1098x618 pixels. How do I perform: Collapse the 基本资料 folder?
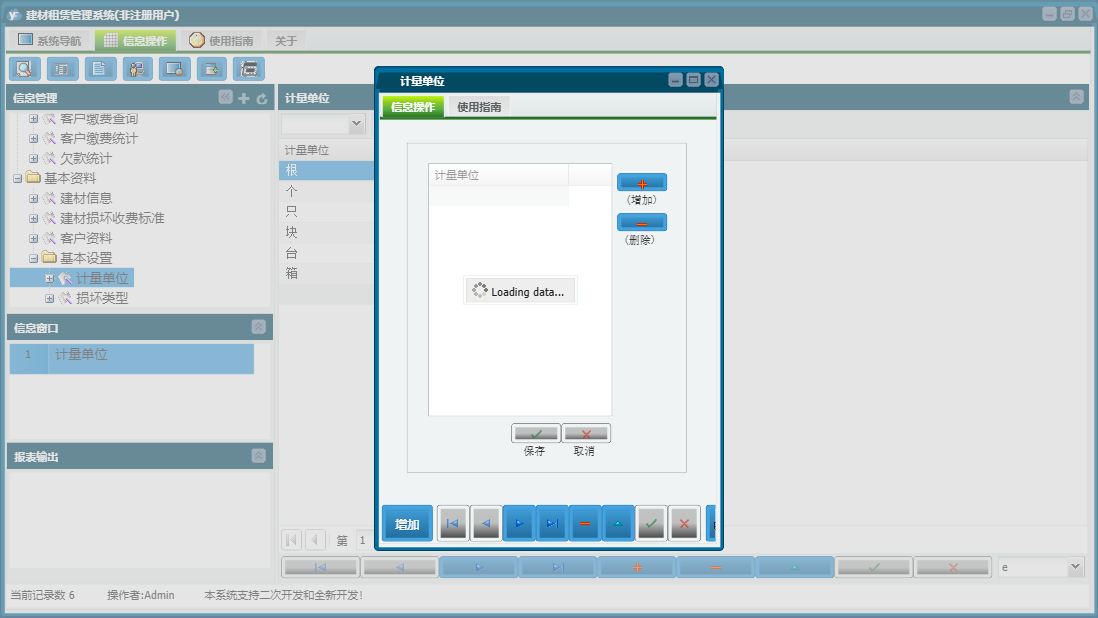coord(18,178)
